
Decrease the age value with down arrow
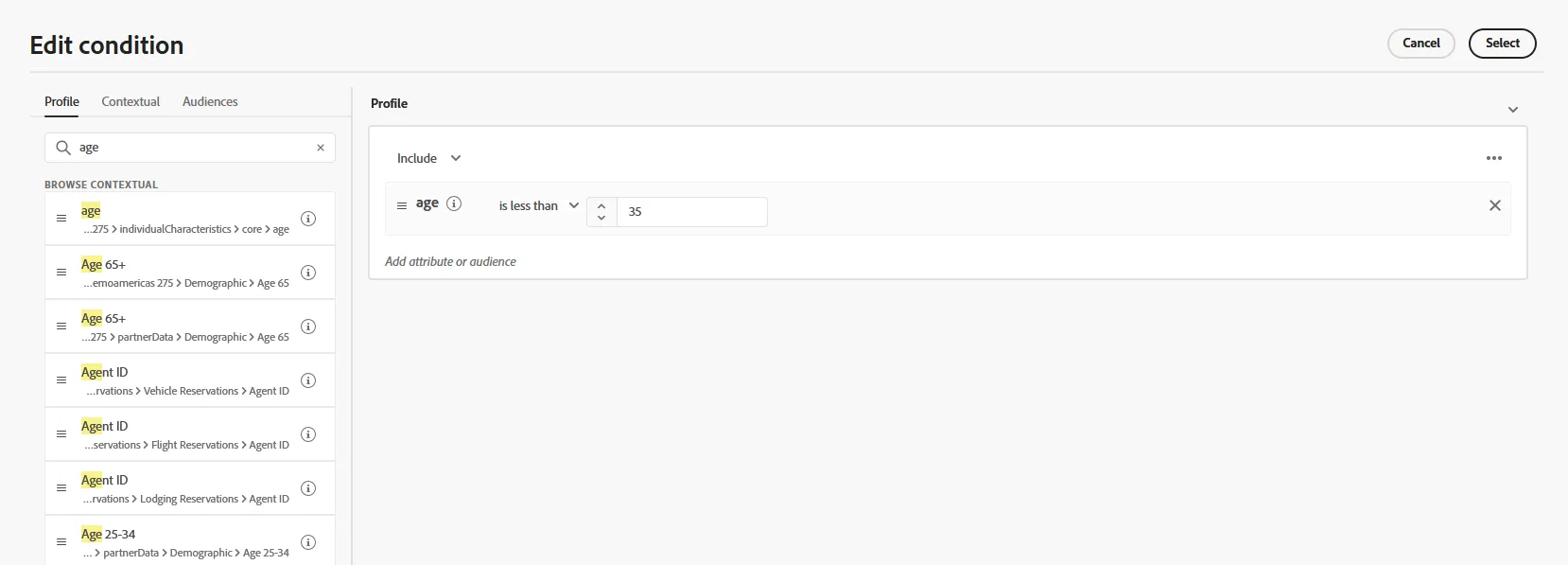[601, 218]
